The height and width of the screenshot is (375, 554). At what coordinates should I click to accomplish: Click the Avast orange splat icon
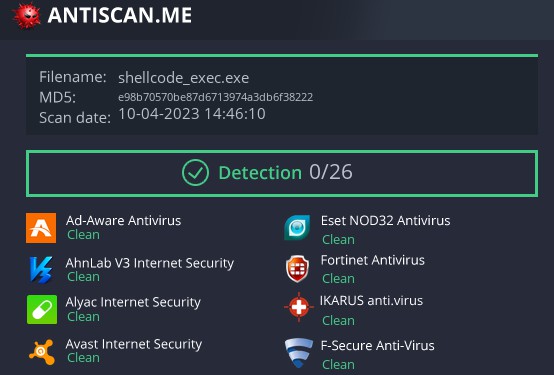[42, 352]
